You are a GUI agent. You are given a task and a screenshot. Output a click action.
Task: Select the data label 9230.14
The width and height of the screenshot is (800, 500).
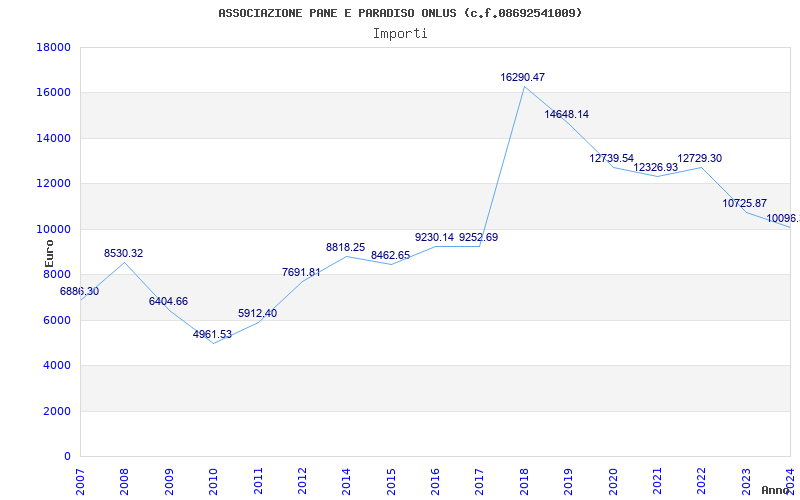click(434, 237)
